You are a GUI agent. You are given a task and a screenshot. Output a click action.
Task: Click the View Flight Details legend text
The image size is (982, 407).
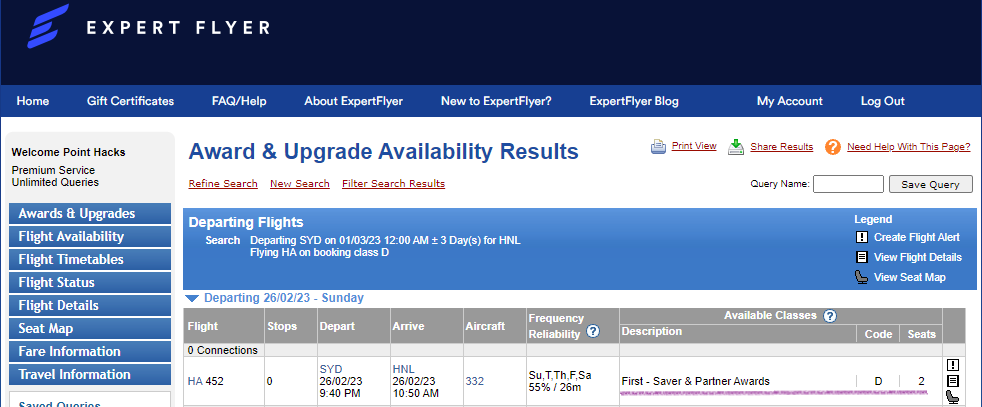918,257
